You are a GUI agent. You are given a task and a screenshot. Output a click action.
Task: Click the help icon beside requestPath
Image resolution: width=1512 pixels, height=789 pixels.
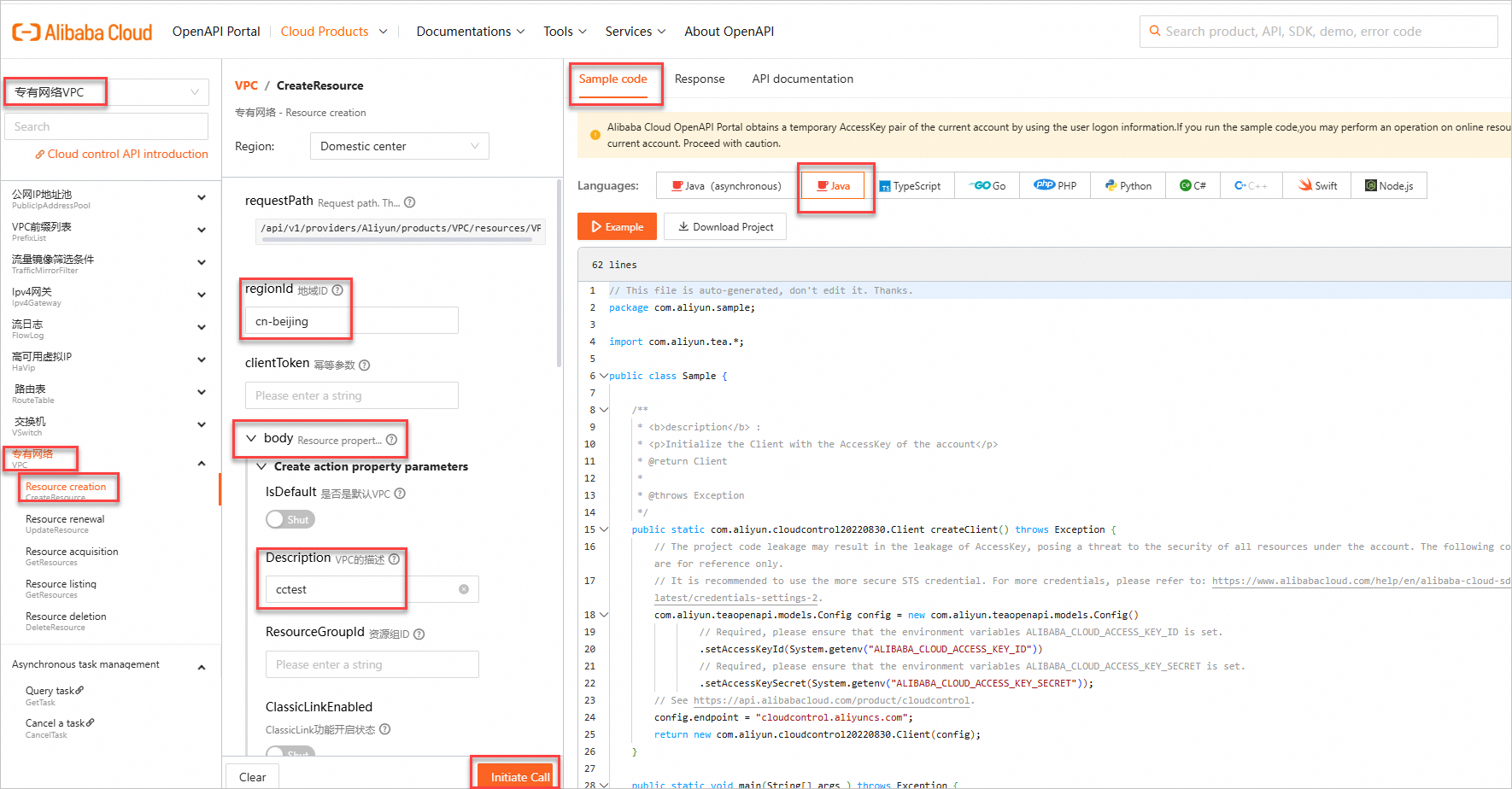(x=410, y=202)
